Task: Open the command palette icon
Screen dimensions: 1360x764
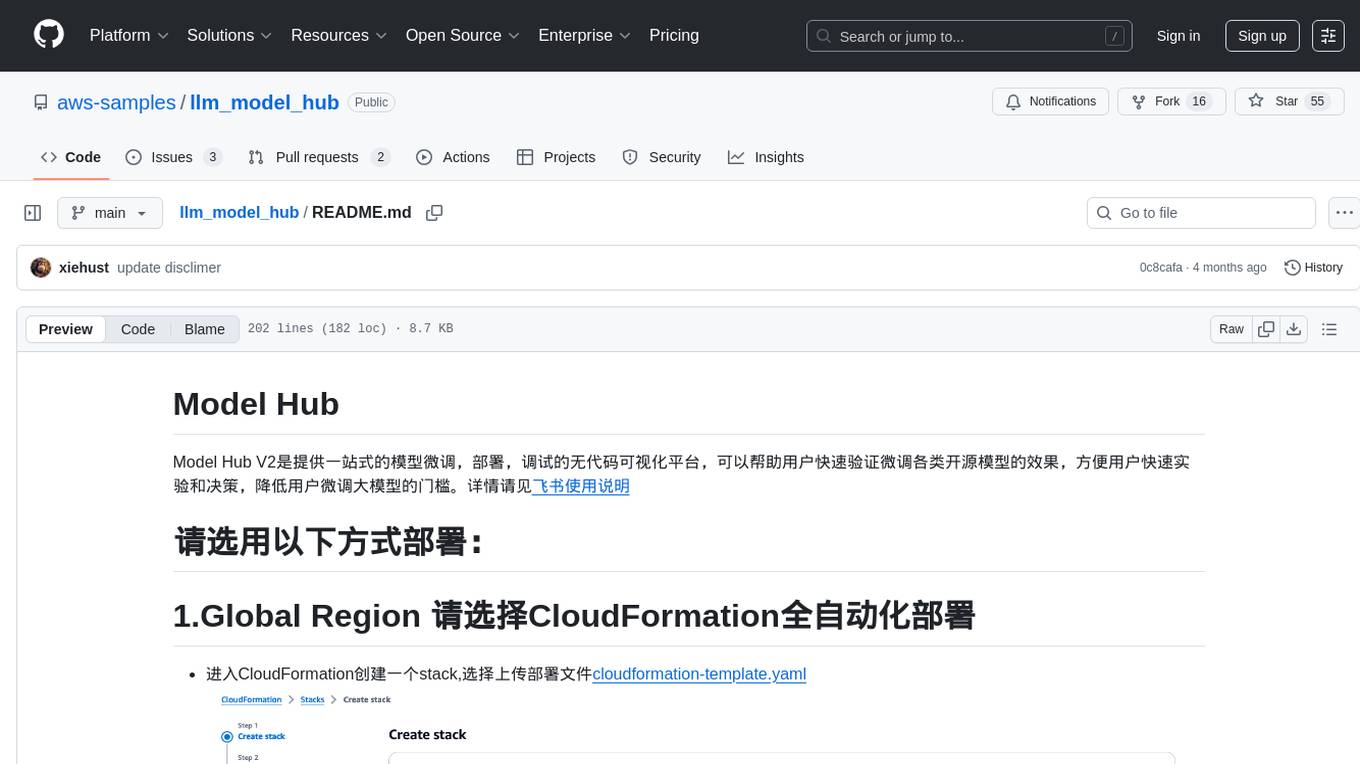Action: pos(1328,35)
